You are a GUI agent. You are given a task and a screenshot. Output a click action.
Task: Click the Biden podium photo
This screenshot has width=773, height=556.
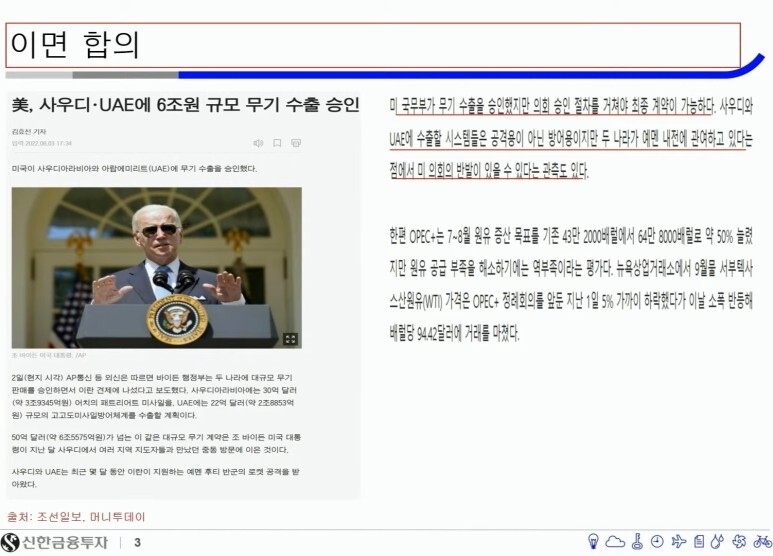(157, 268)
